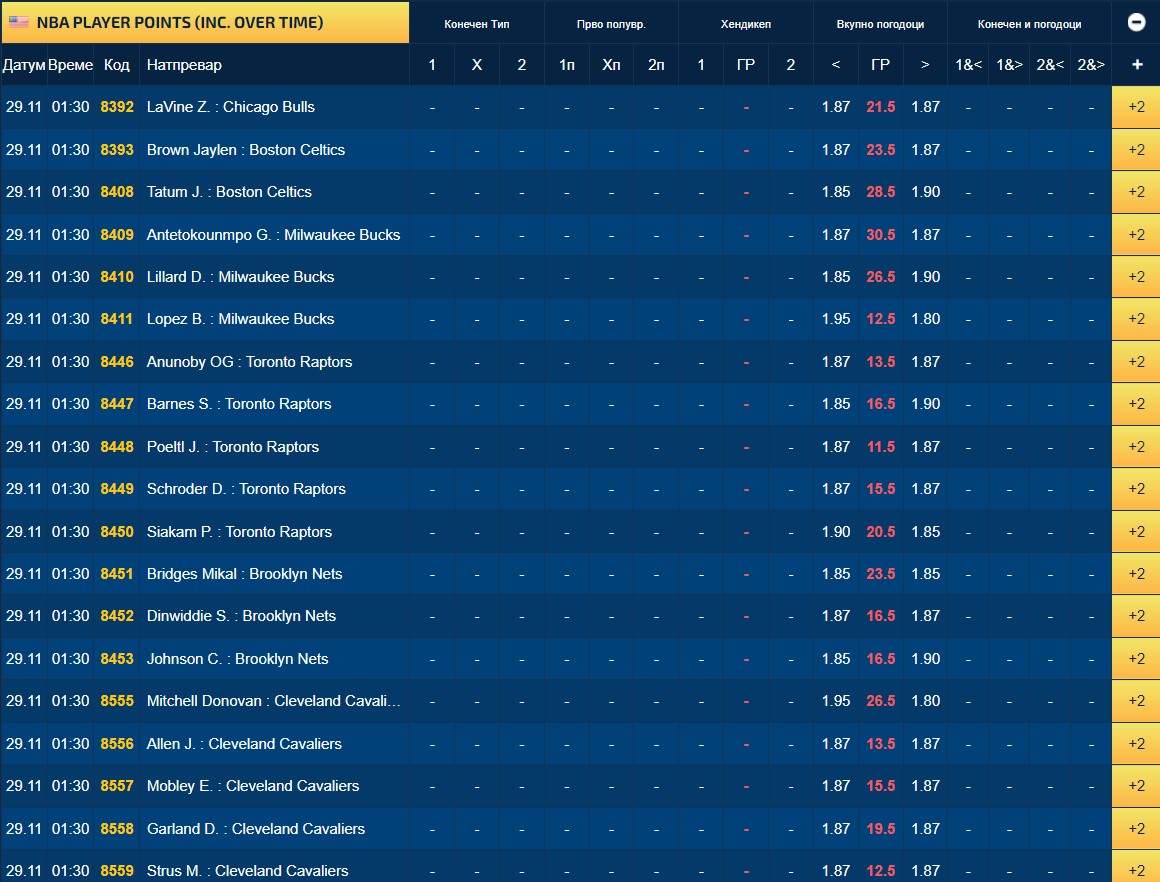The width and height of the screenshot is (1160, 882).
Task: Open +2 extra markets for Mitchell Donovan
Action: 1136,701
